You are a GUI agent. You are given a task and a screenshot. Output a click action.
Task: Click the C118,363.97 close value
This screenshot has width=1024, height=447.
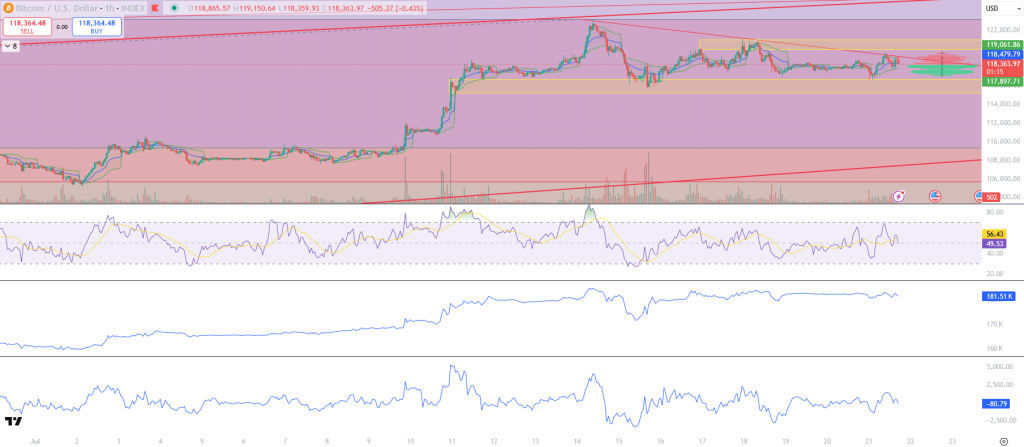(x=345, y=8)
